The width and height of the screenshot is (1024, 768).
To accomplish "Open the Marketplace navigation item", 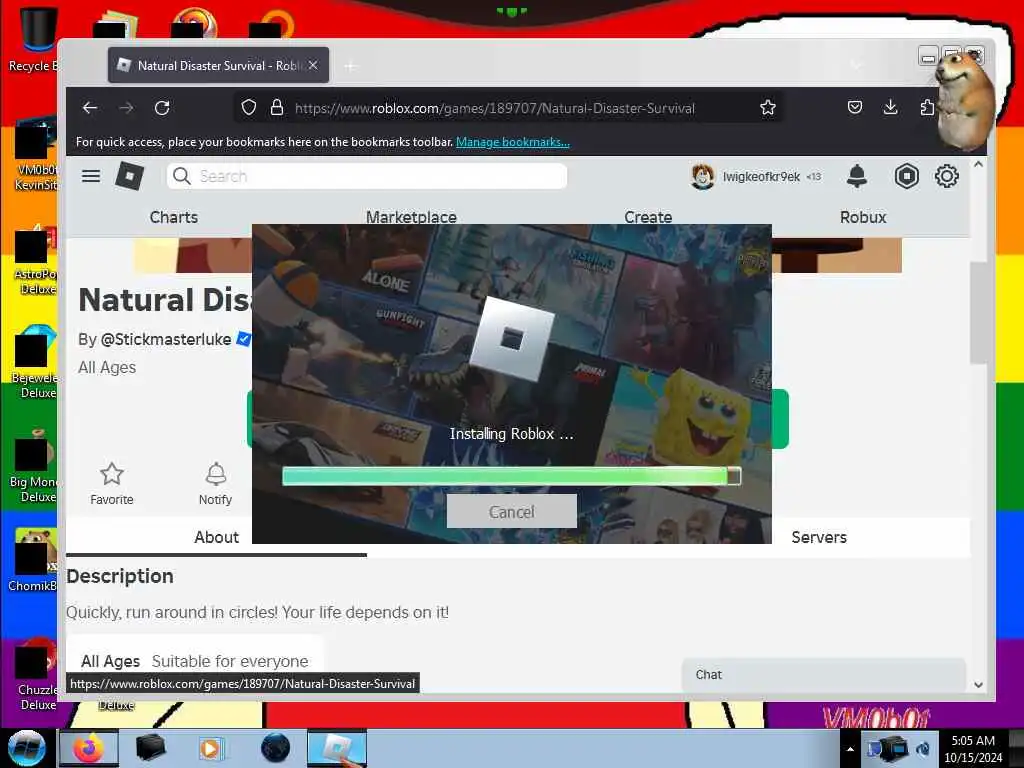I will point(411,217).
